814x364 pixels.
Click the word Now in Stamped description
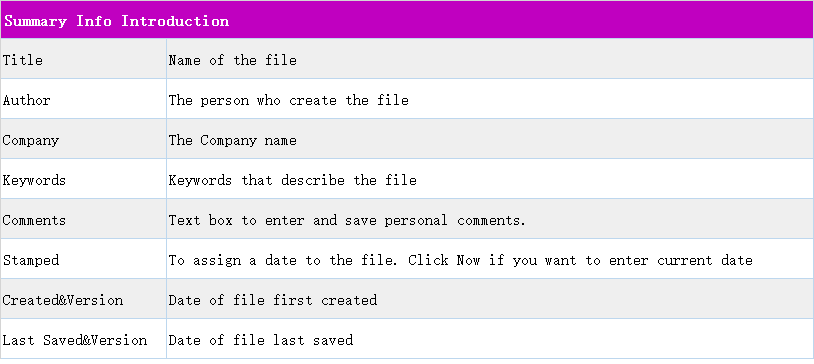coord(468,260)
